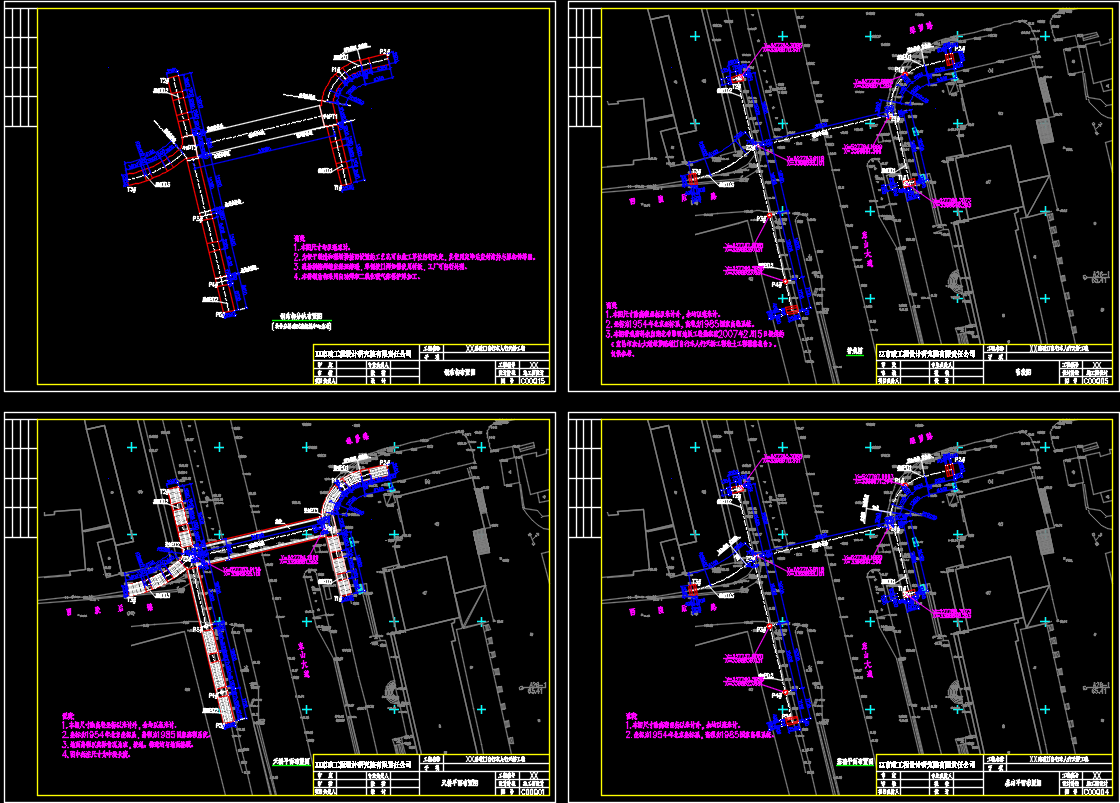1120x803 pixels.
Task: Click drawing number cell on the 2007-notes sheet title block
Action: click(x=1098, y=381)
